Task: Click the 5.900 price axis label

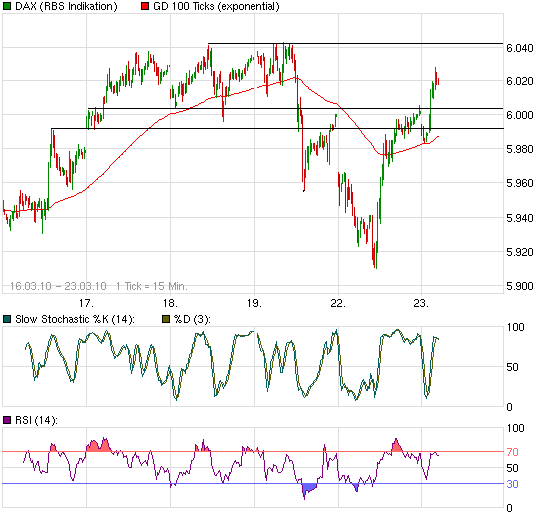Action: (520, 286)
